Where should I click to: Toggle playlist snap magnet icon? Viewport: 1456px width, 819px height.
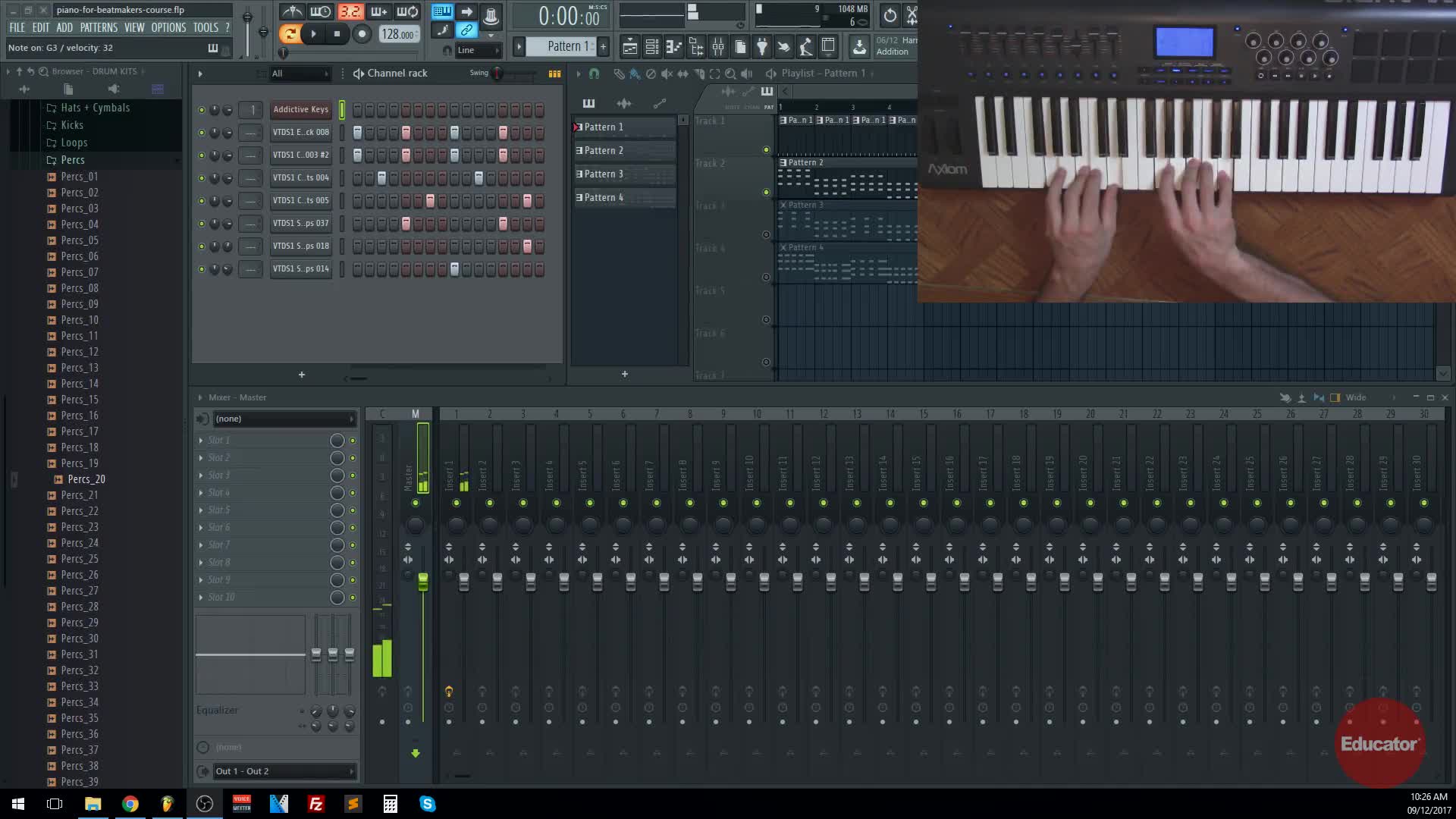[x=594, y=74]
